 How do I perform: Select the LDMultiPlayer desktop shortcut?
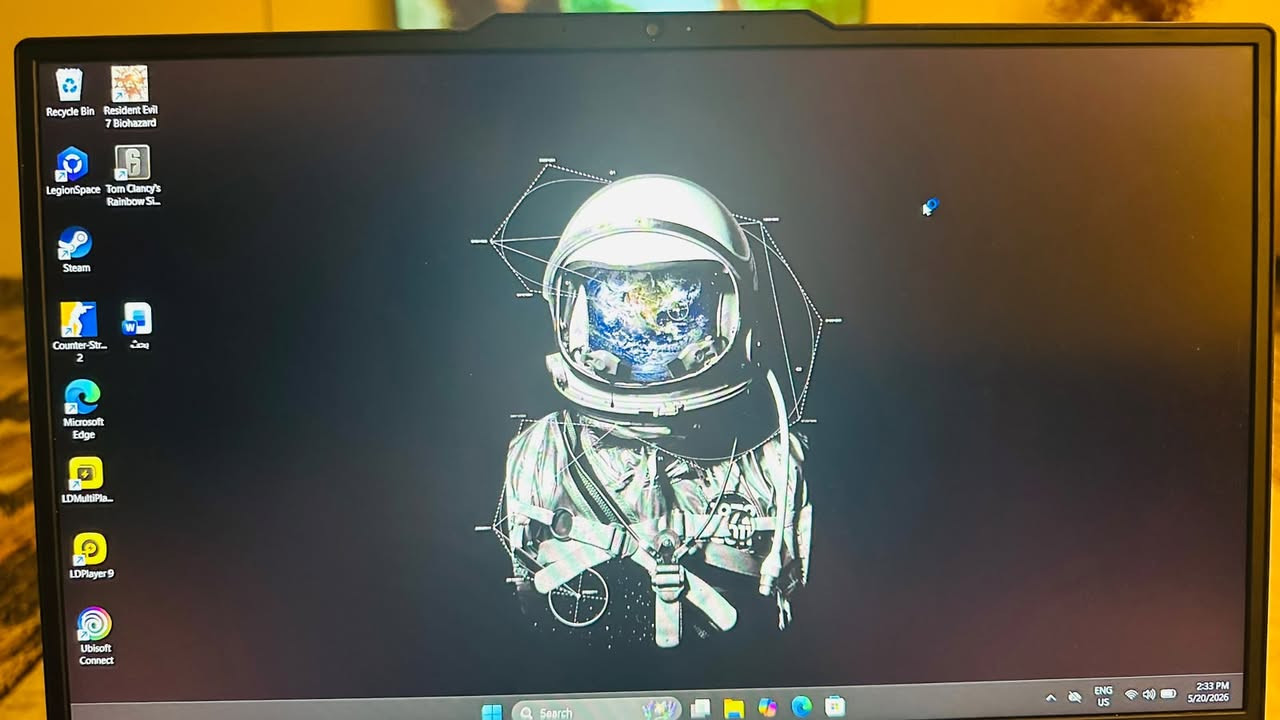point(87,481)
